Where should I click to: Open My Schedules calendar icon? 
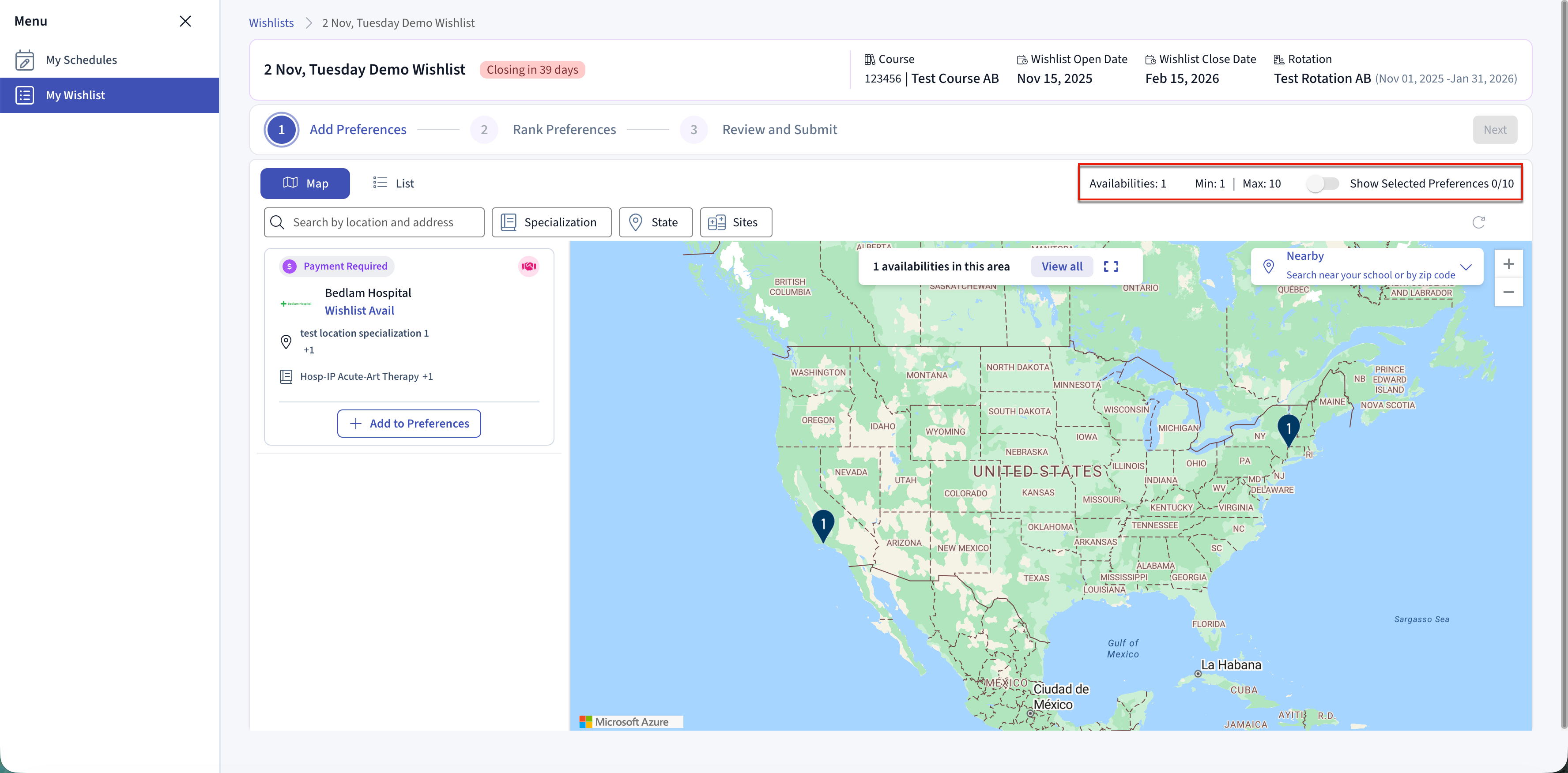click(24, 60)
